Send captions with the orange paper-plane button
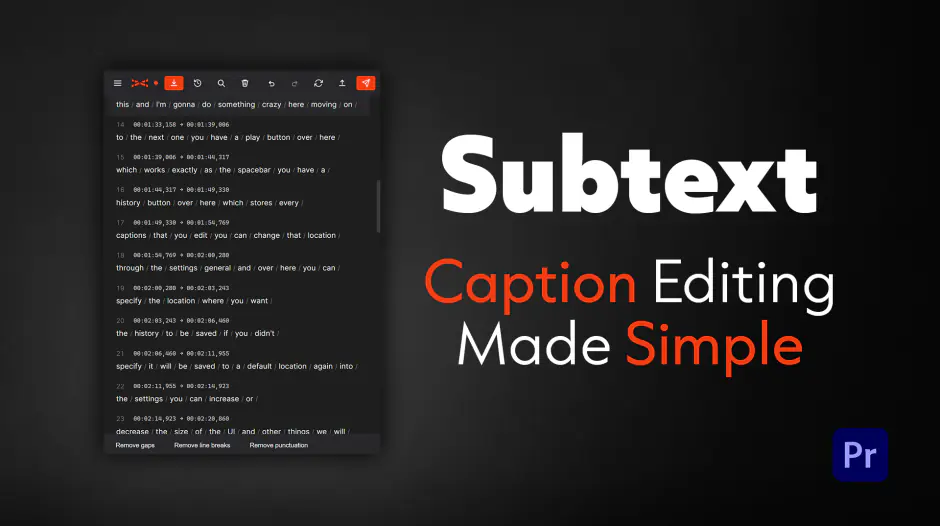The height and width of the screenshot is (526, 940). 366,83
